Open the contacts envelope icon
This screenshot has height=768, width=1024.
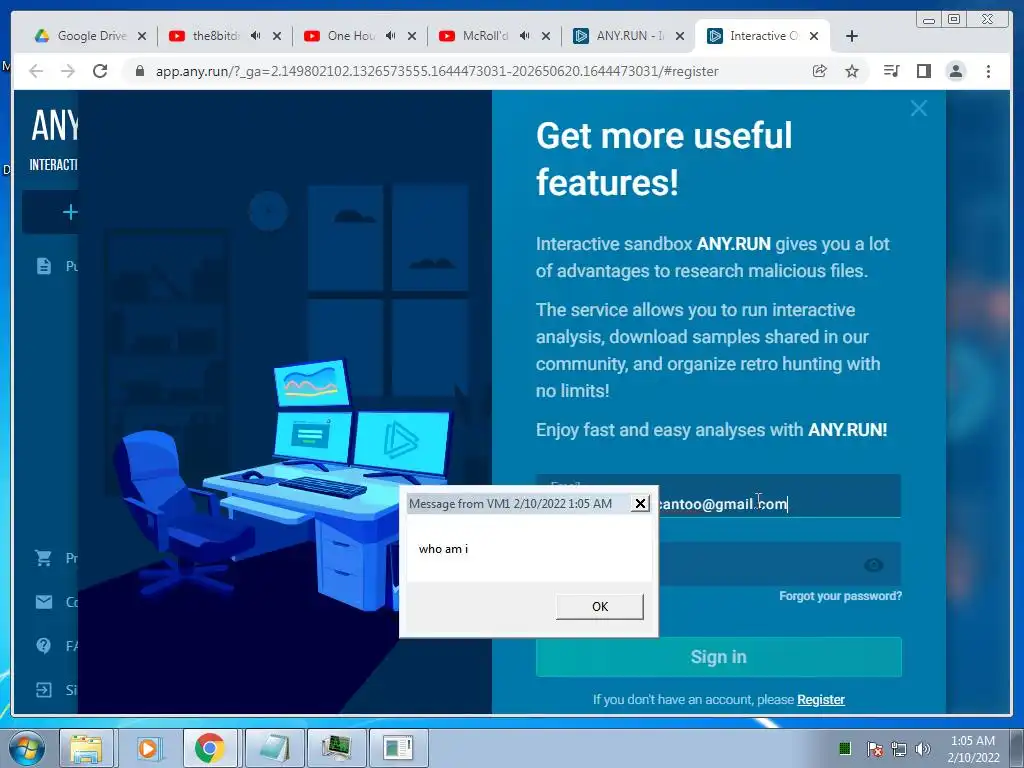coord(44,601)
